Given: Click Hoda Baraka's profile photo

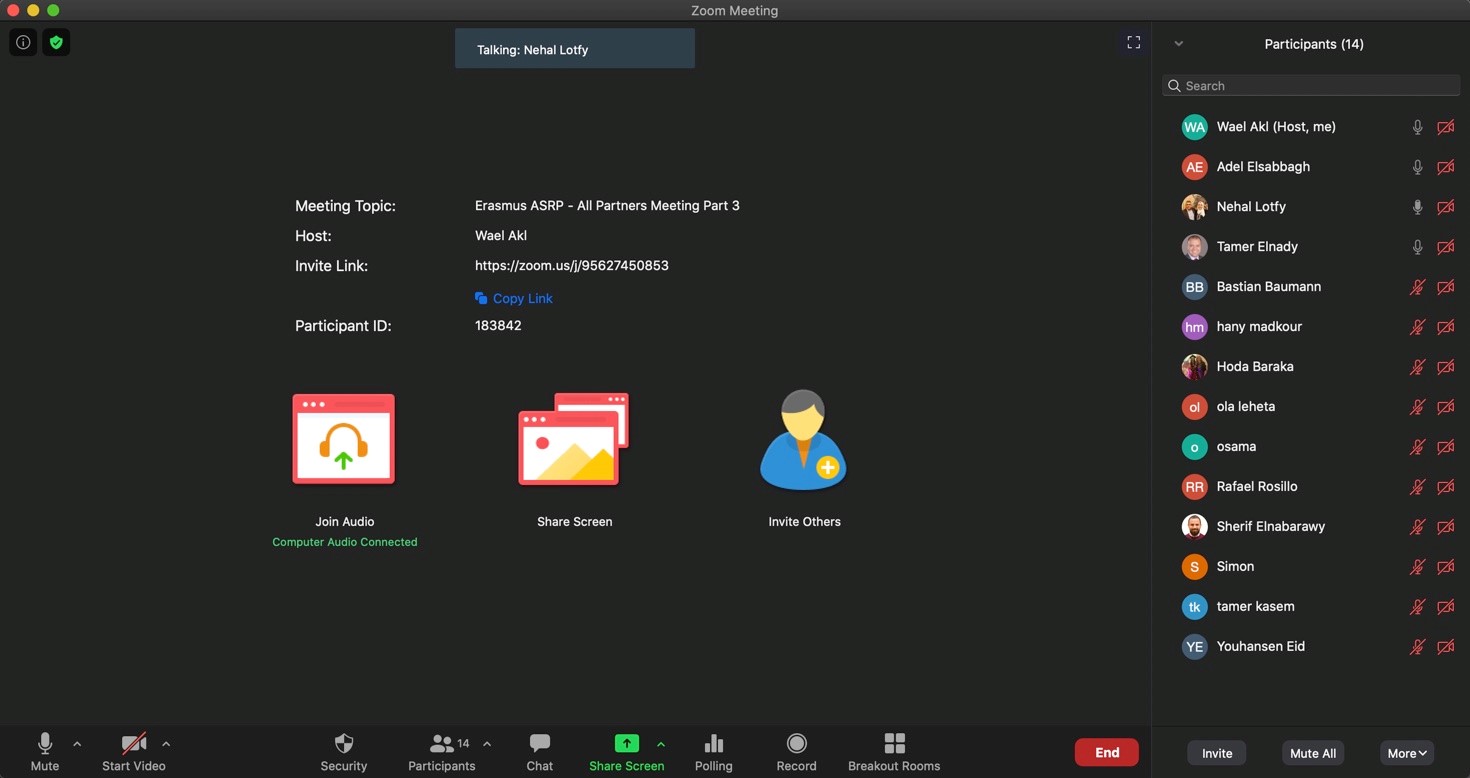Looking at the screenshot, I should tap(1194, 367).
